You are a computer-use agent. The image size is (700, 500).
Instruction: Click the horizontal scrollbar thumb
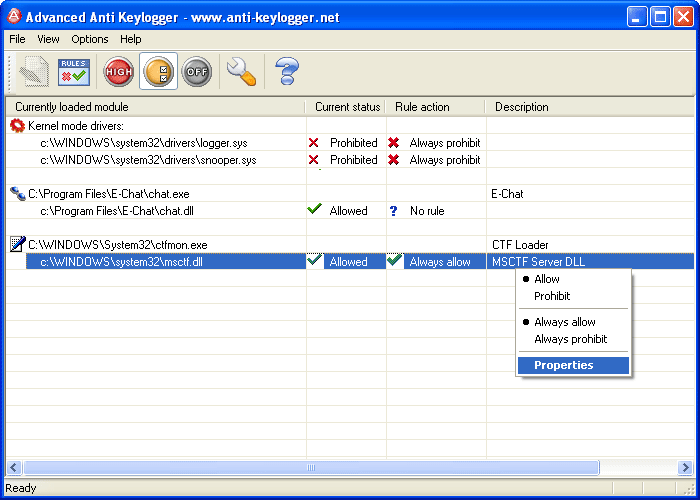(311, 467)
